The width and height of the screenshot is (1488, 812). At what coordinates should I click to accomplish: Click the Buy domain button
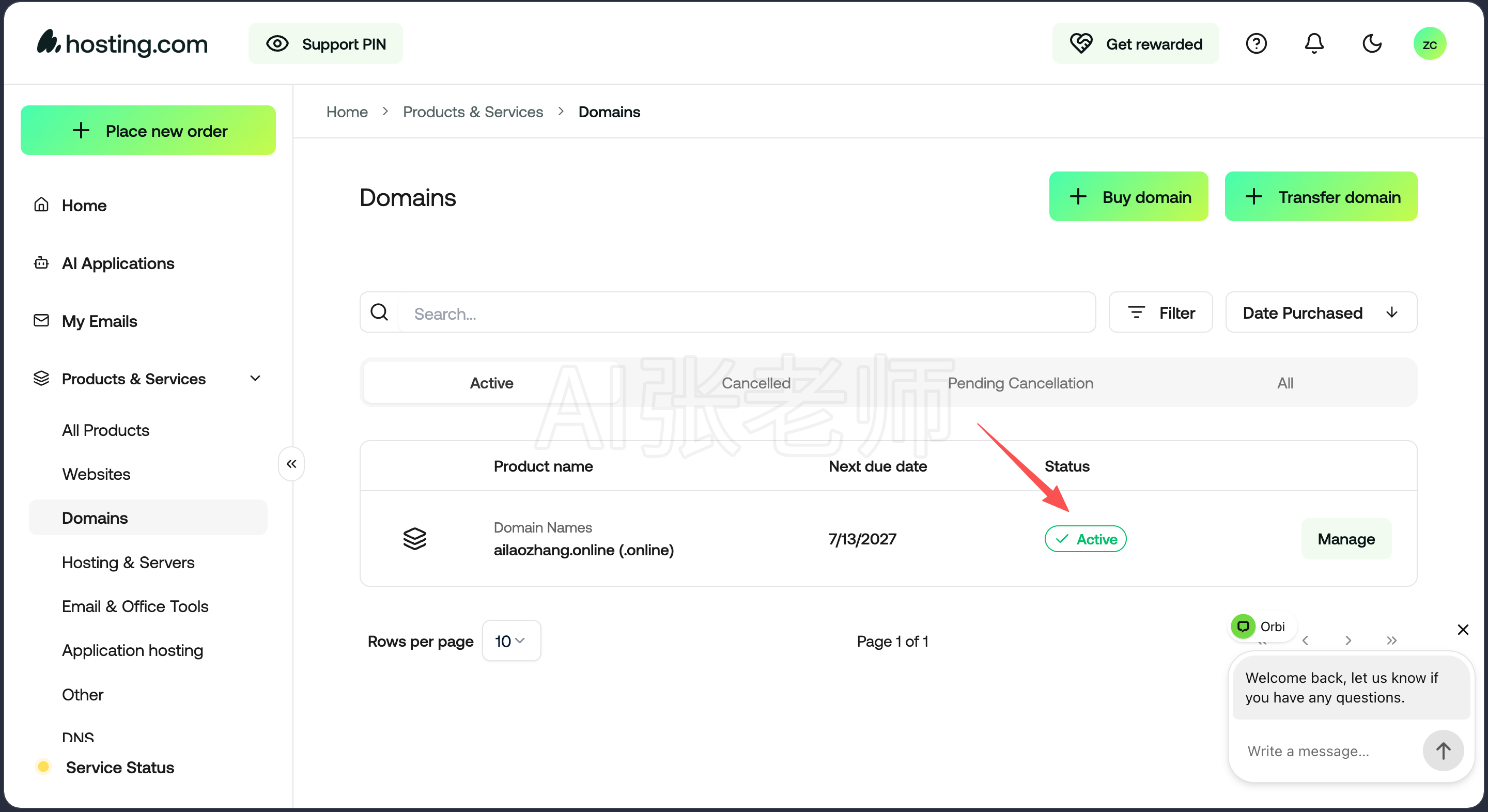tap(1129, 196)
